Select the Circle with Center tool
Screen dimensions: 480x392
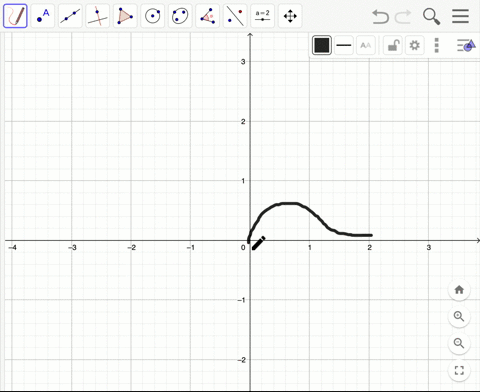click(x=153, y=16)
